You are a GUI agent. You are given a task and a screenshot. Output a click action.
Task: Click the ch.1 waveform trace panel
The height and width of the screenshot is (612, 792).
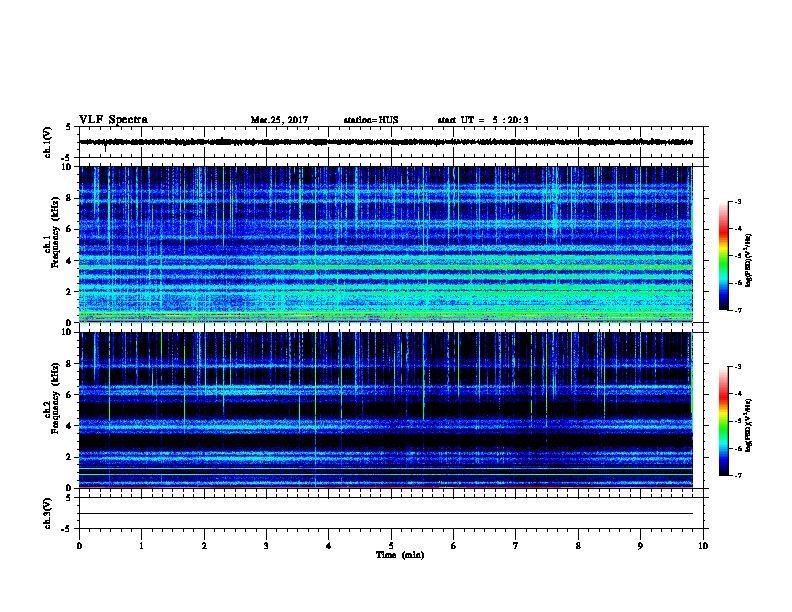pyautogui.click(x=391, y=142)
